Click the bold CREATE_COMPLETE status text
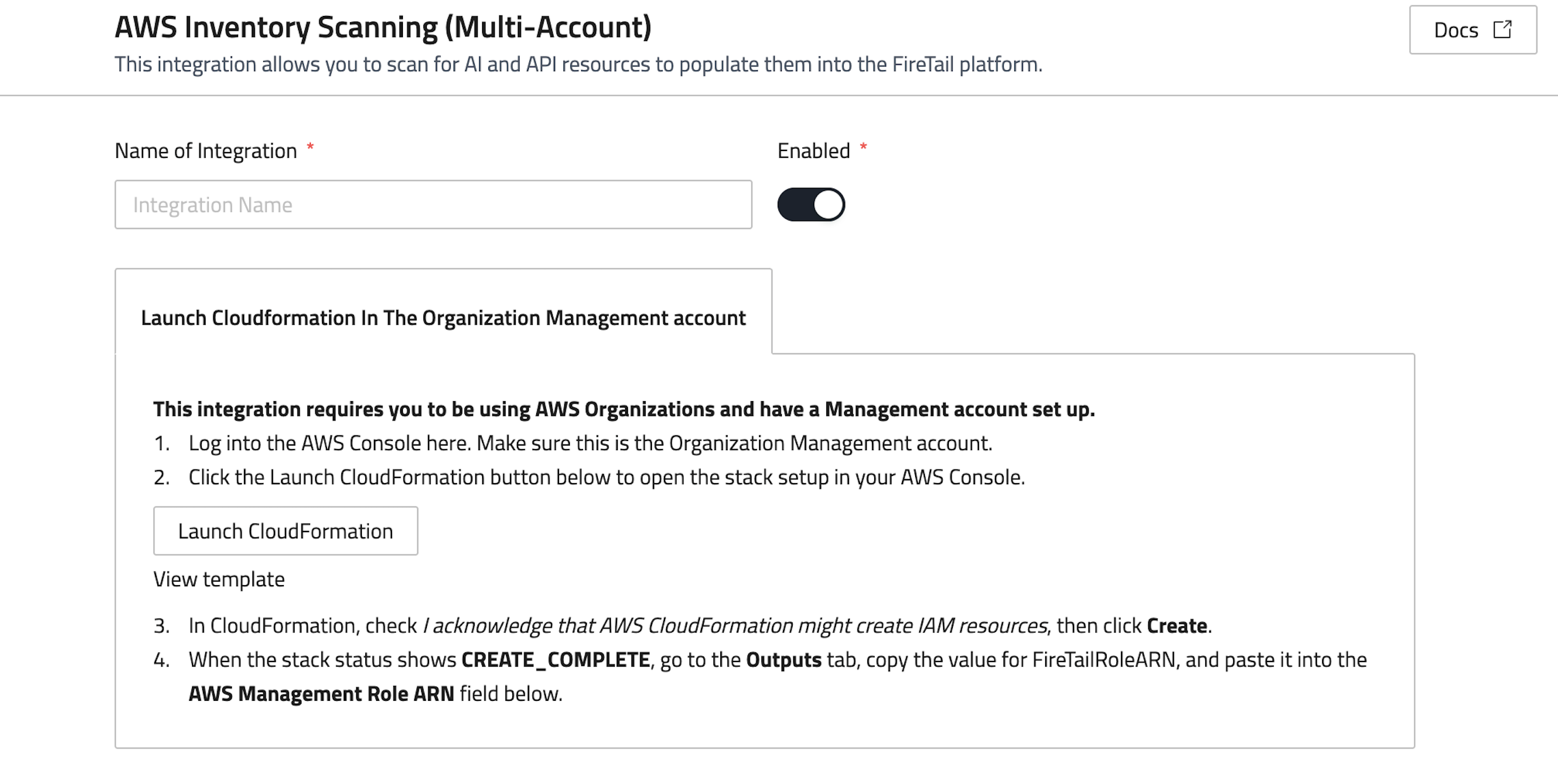Image resolution: width=1558 pixels, height=784 pixels. click(x=555, y=659)
